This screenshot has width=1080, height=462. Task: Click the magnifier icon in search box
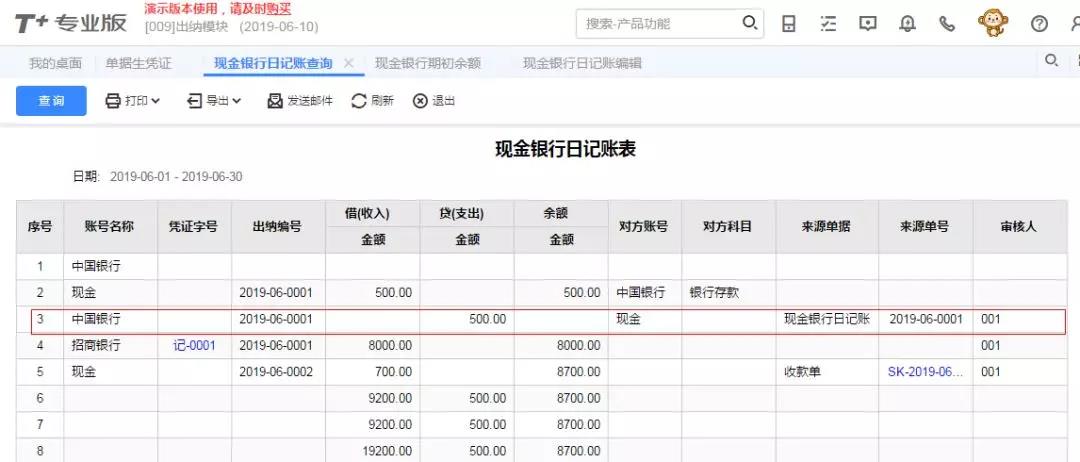click(x=749, y=23)
